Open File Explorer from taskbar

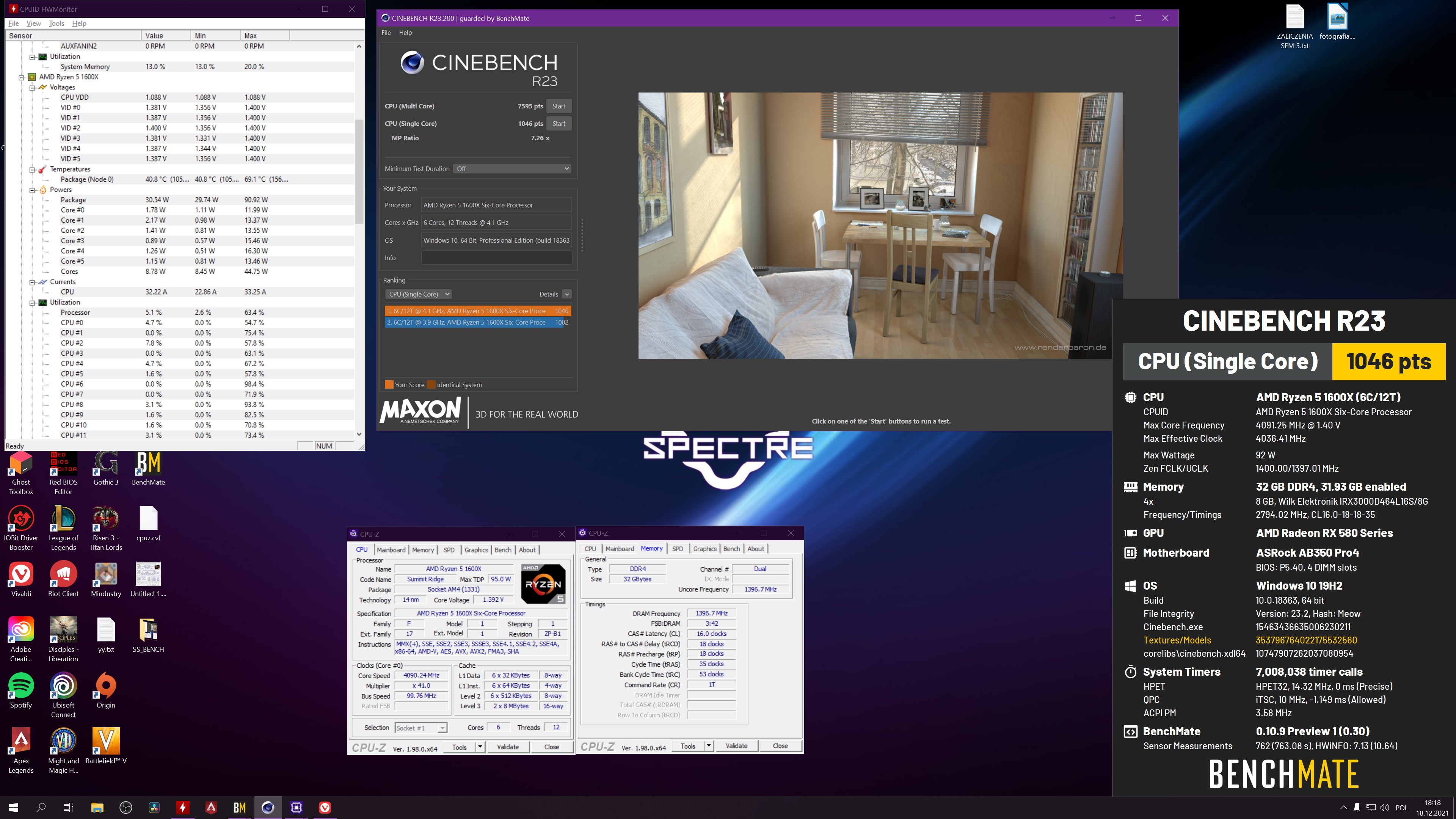(x=97, y=807)
